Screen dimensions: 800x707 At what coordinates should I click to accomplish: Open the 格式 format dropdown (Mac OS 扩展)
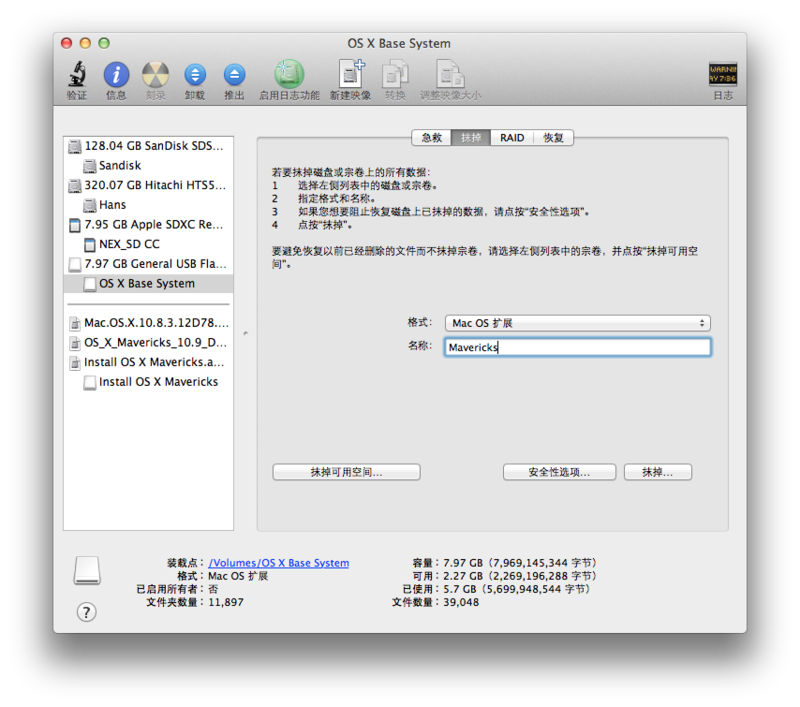tap(578, 323)
